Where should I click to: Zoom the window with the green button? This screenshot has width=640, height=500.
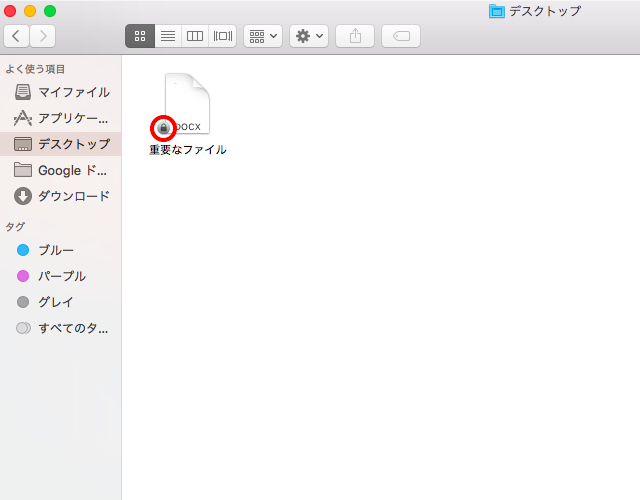(50, 11)
